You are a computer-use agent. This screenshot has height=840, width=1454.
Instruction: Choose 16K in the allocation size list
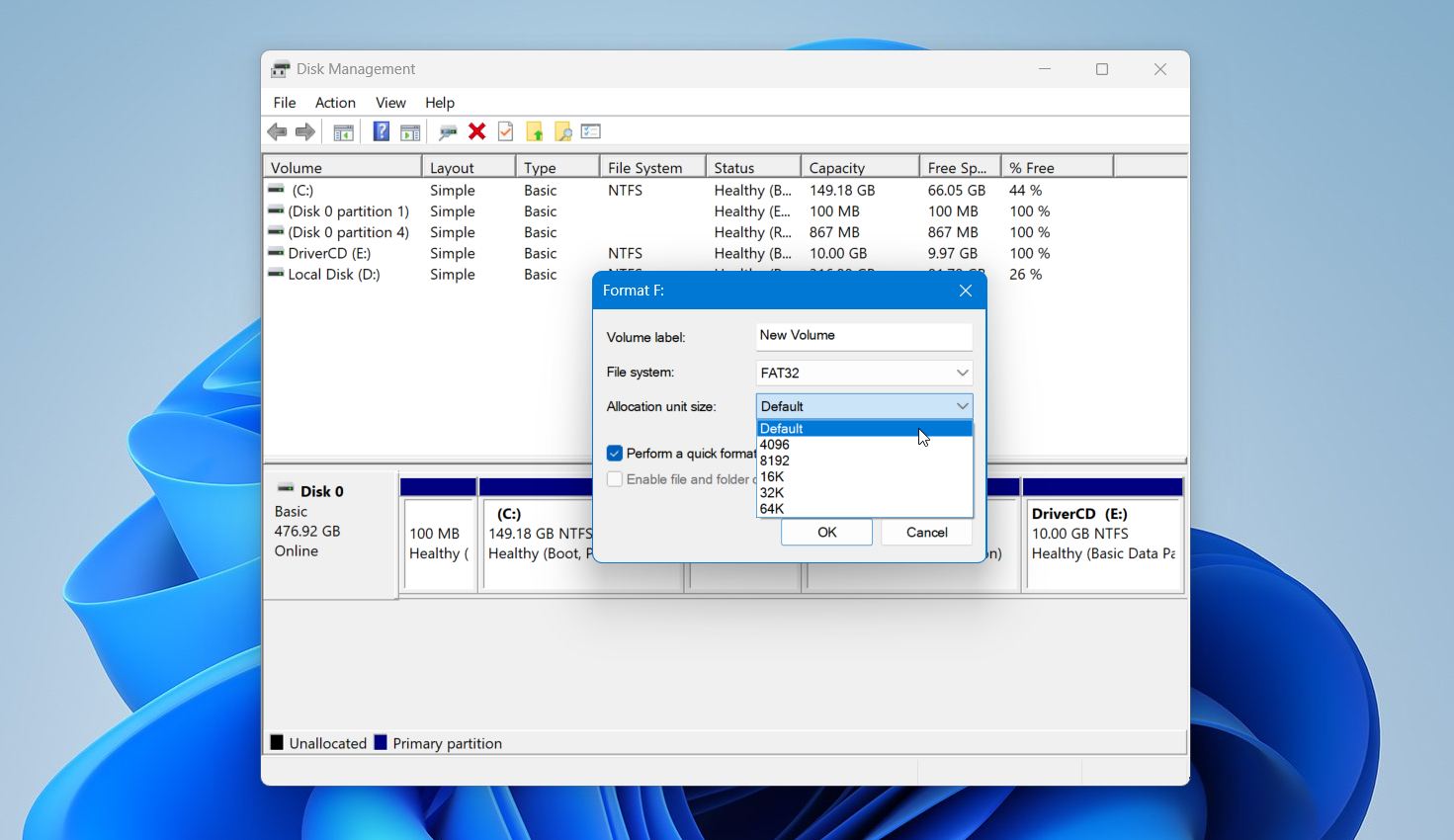tap(865, 476)
